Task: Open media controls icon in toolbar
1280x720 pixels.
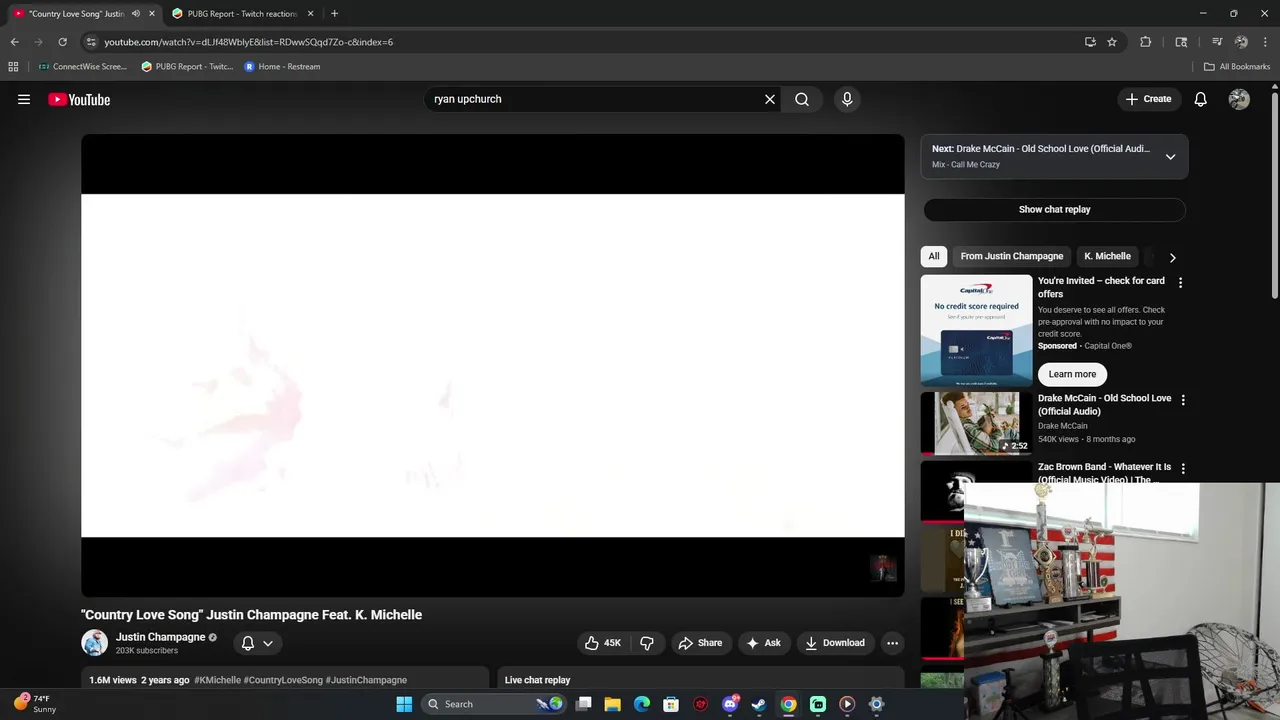Action: point(1217,42)
